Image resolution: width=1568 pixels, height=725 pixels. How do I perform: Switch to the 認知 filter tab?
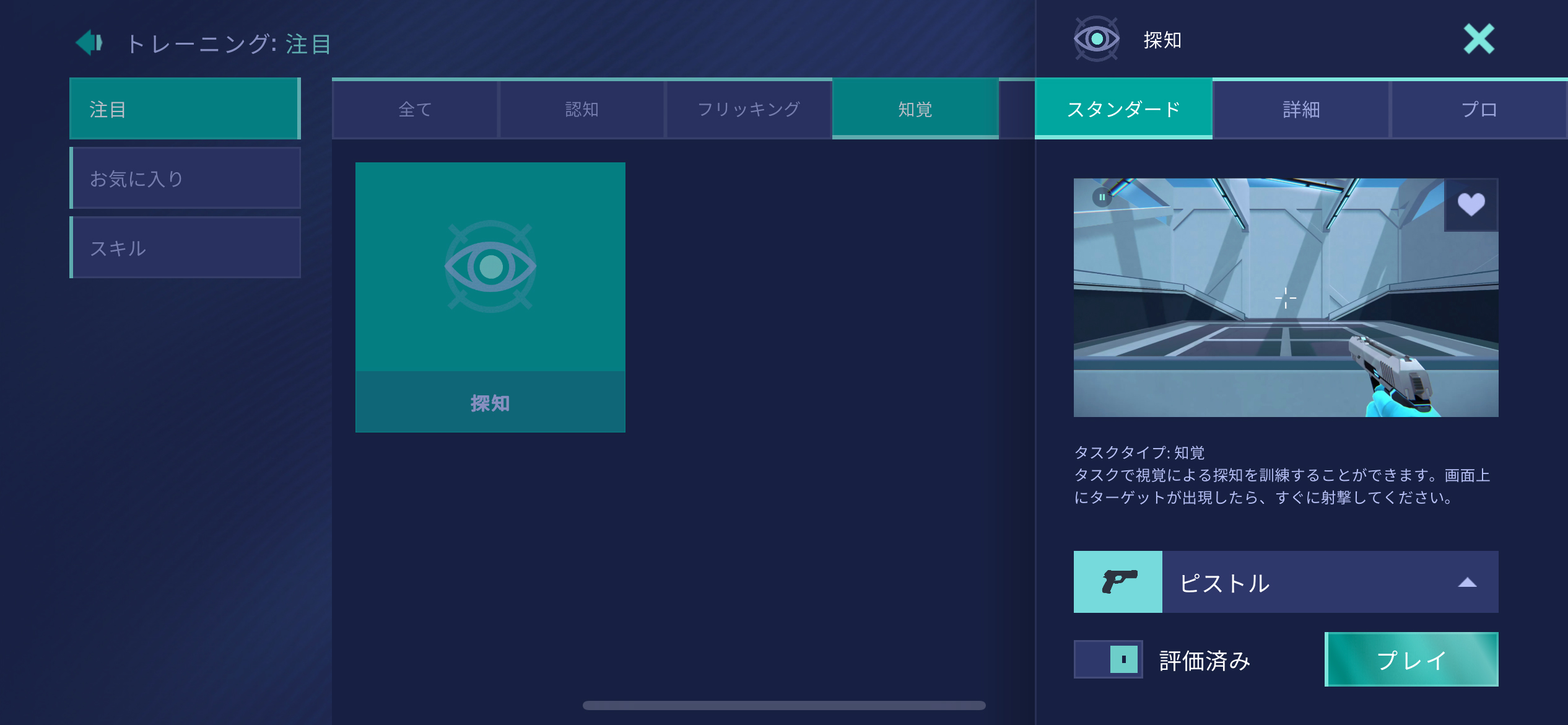pyautogui.click(x=581, y=110)
